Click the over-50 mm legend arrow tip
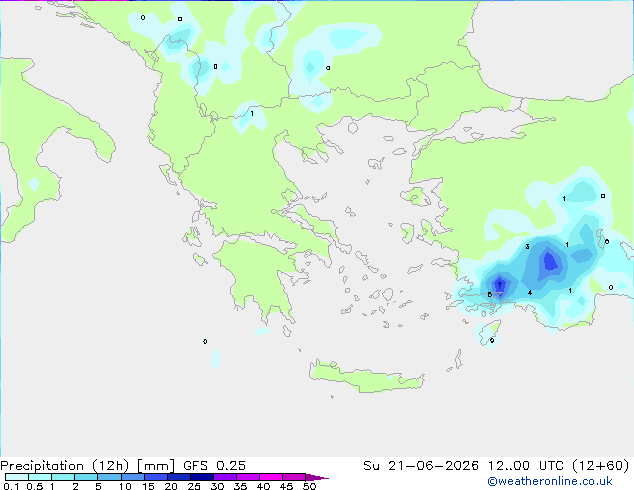Image resolution: width=634 pixels, height=490 pixels. [x=317, y=477]
